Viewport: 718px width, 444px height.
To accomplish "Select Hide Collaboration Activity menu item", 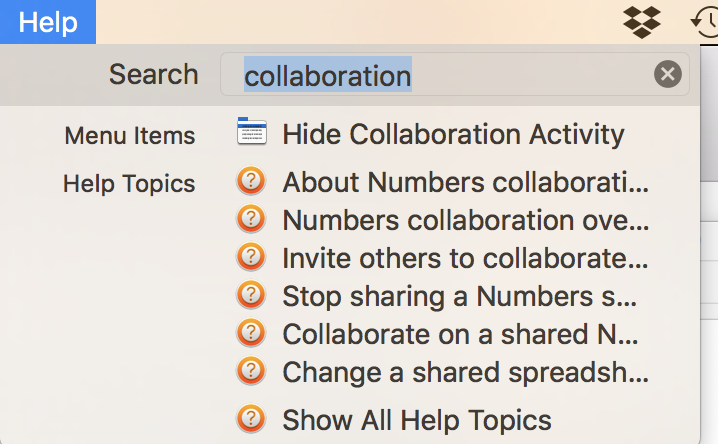I will (x=453, y=134).
